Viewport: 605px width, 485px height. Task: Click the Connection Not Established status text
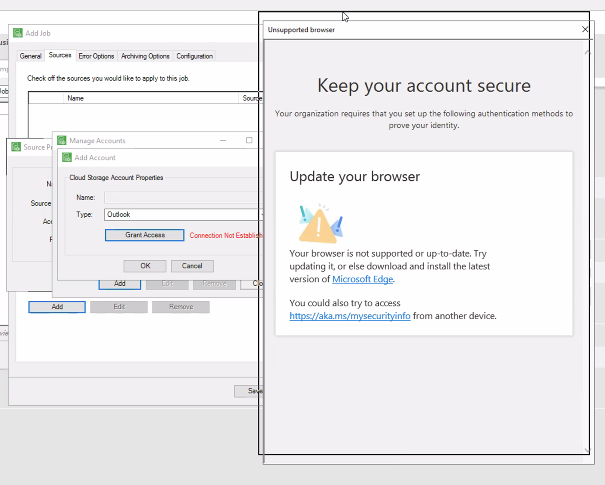point(226,235)
